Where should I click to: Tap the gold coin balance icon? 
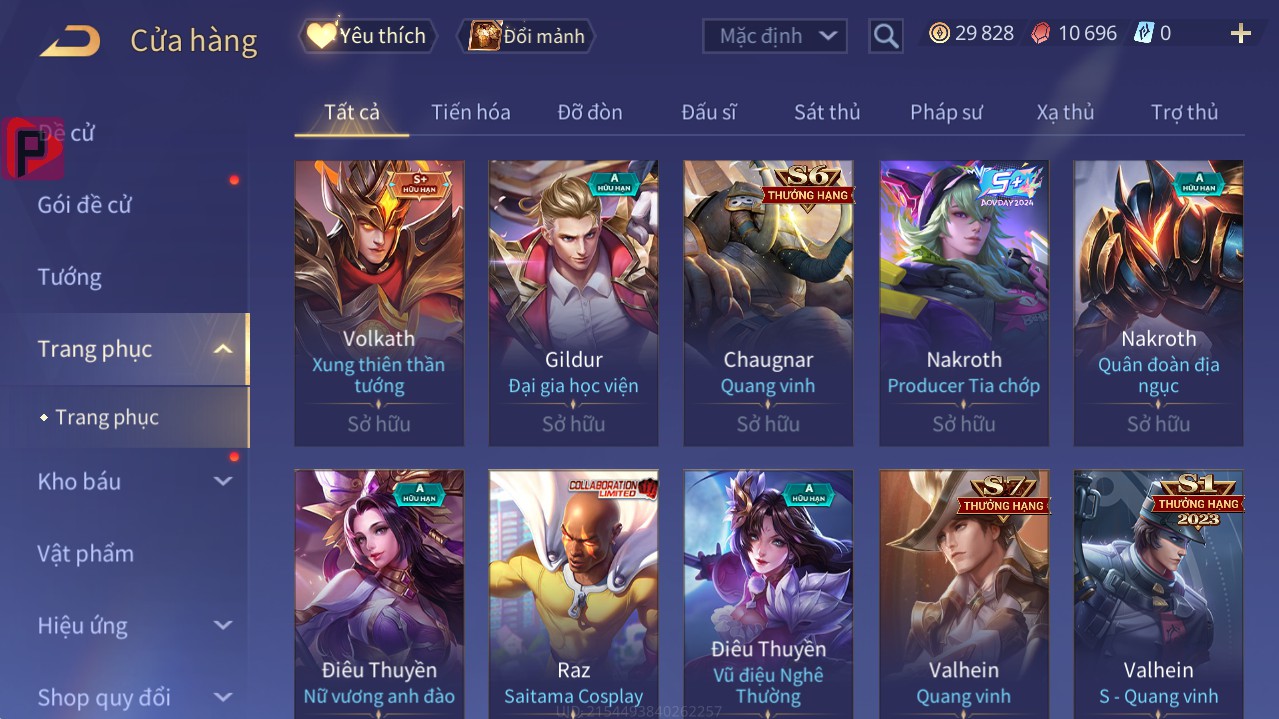click(x=939, y=33)
